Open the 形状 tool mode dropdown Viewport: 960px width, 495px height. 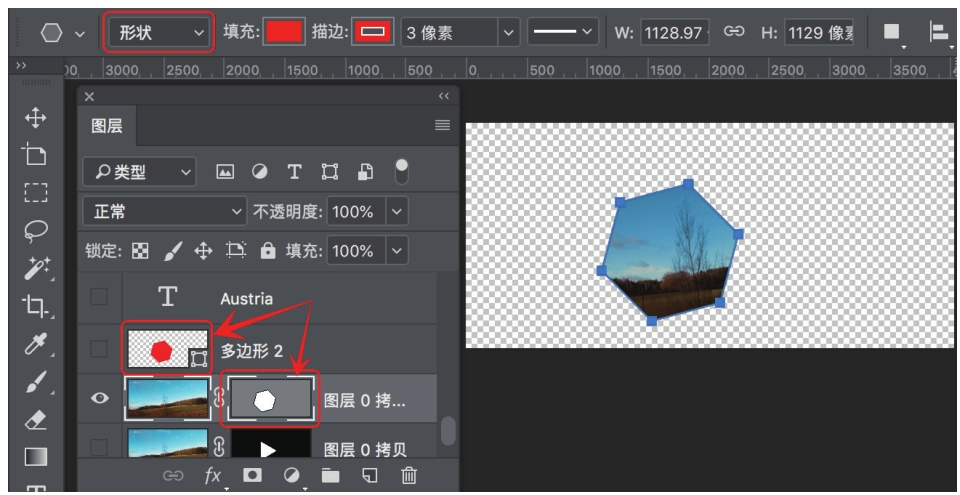[160, 33]
